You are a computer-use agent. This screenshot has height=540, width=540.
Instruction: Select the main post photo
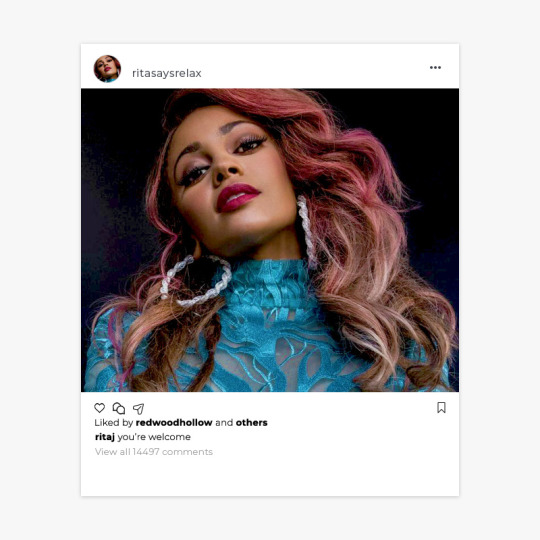(270, 240)
